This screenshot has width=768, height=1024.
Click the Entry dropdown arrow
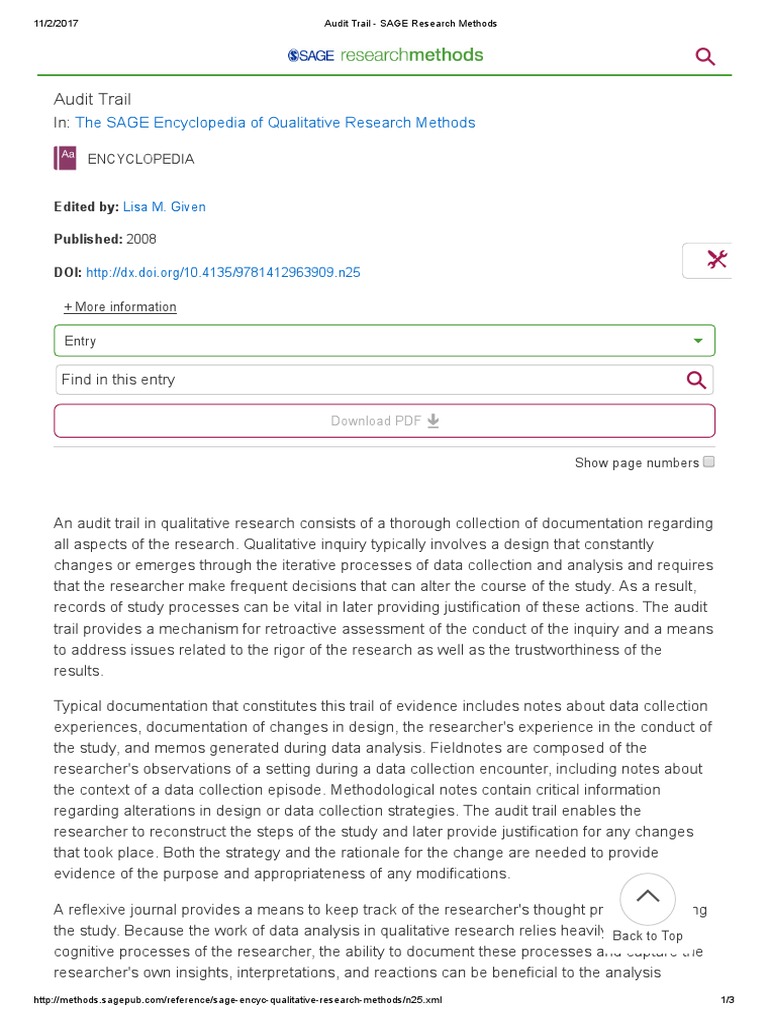(698, 341)
